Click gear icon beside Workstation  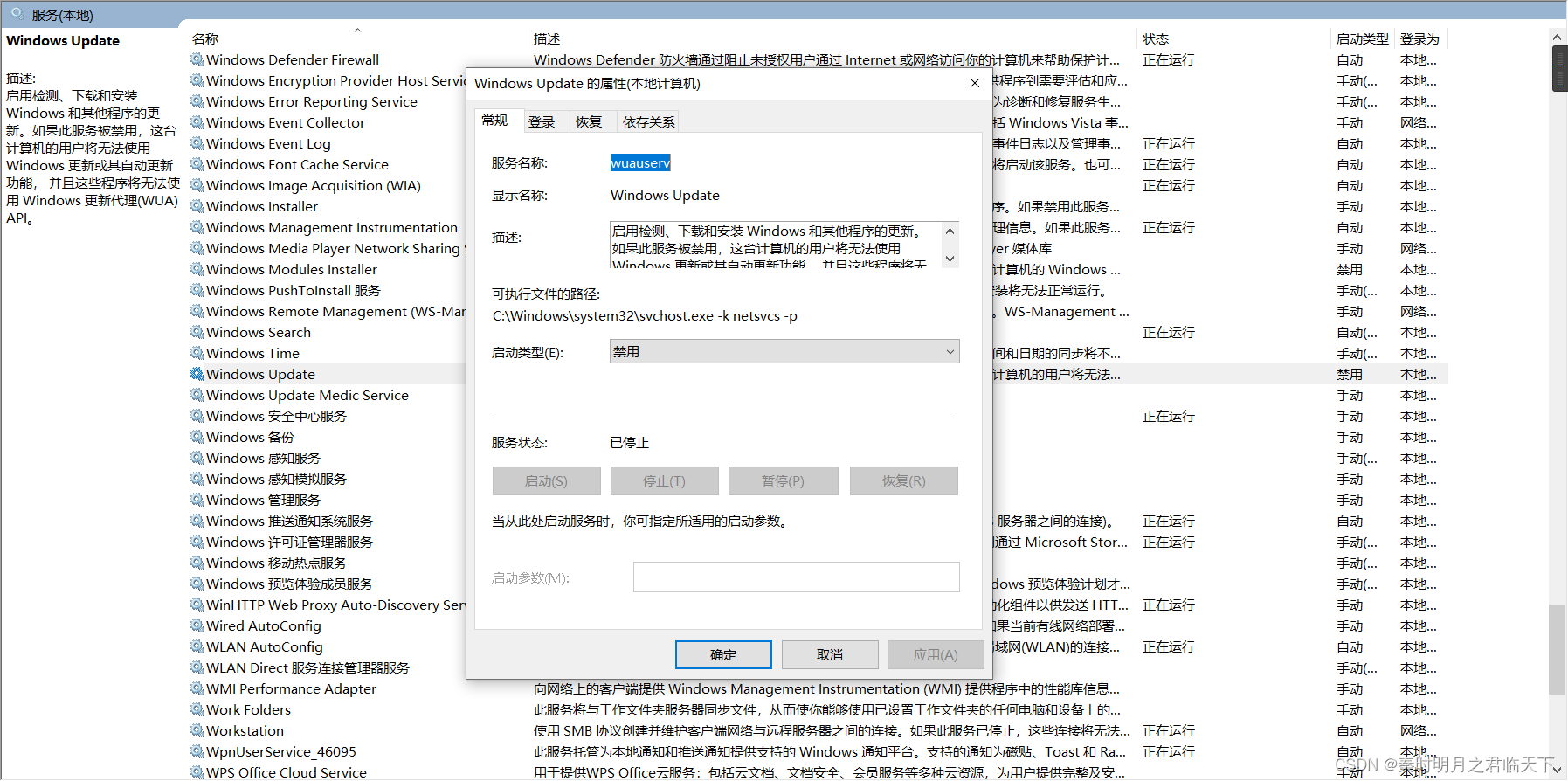[197, 730]
